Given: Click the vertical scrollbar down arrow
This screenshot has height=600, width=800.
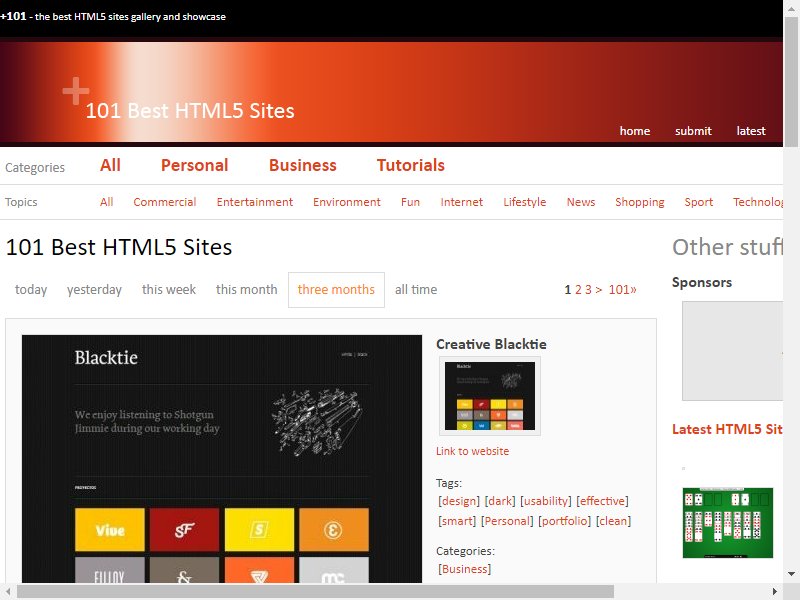Looking at the screenshot, I should tap(791, 573).
